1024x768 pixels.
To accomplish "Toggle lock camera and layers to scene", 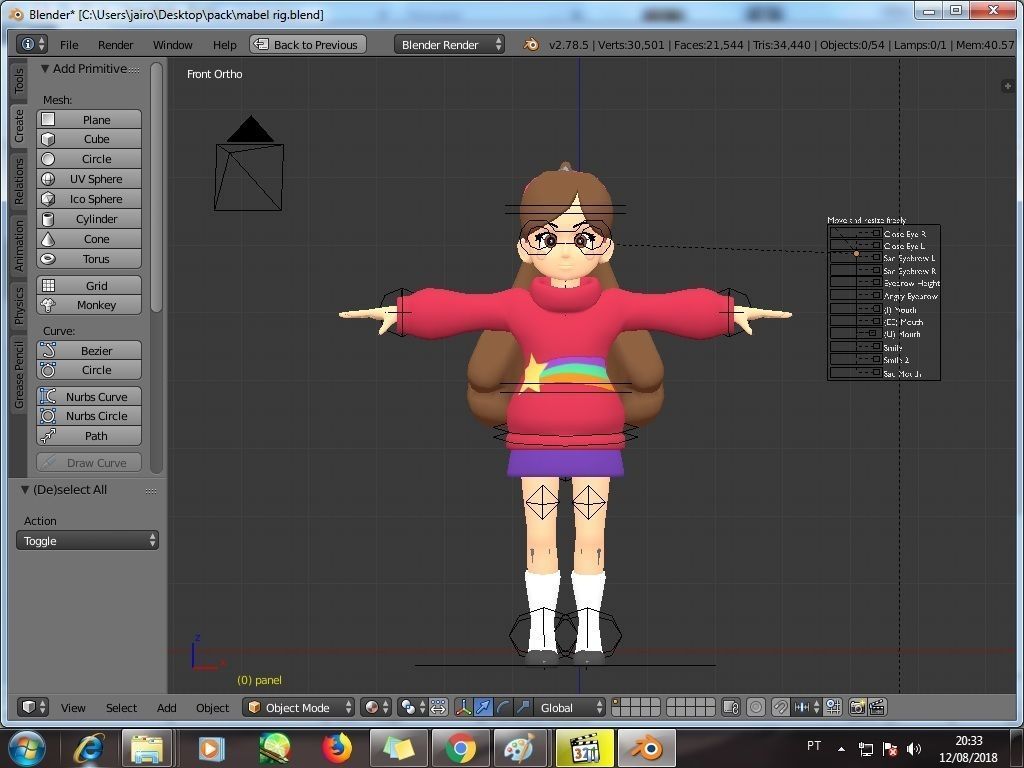I will pos(731,707).
